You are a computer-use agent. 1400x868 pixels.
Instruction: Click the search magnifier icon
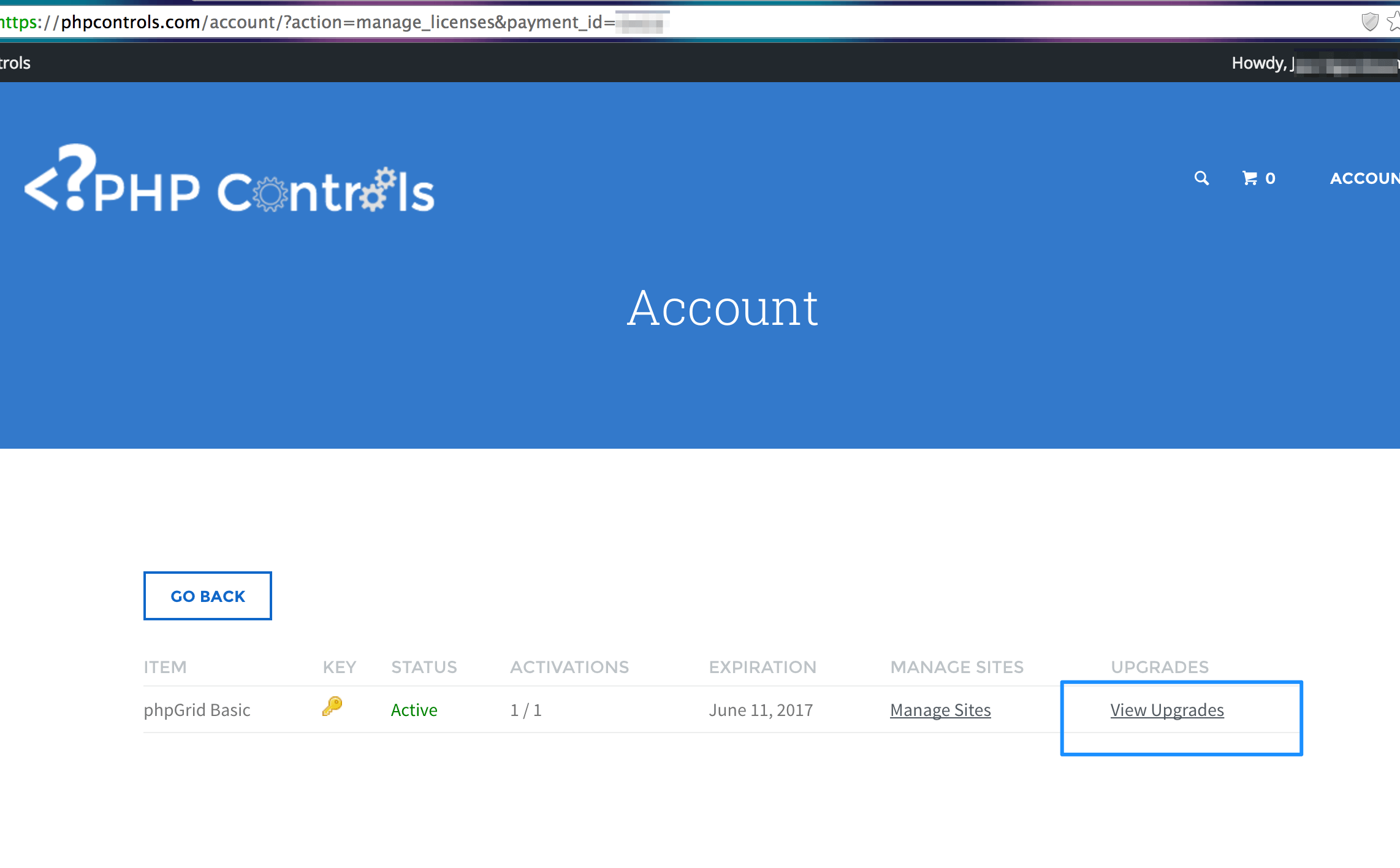1201,178
